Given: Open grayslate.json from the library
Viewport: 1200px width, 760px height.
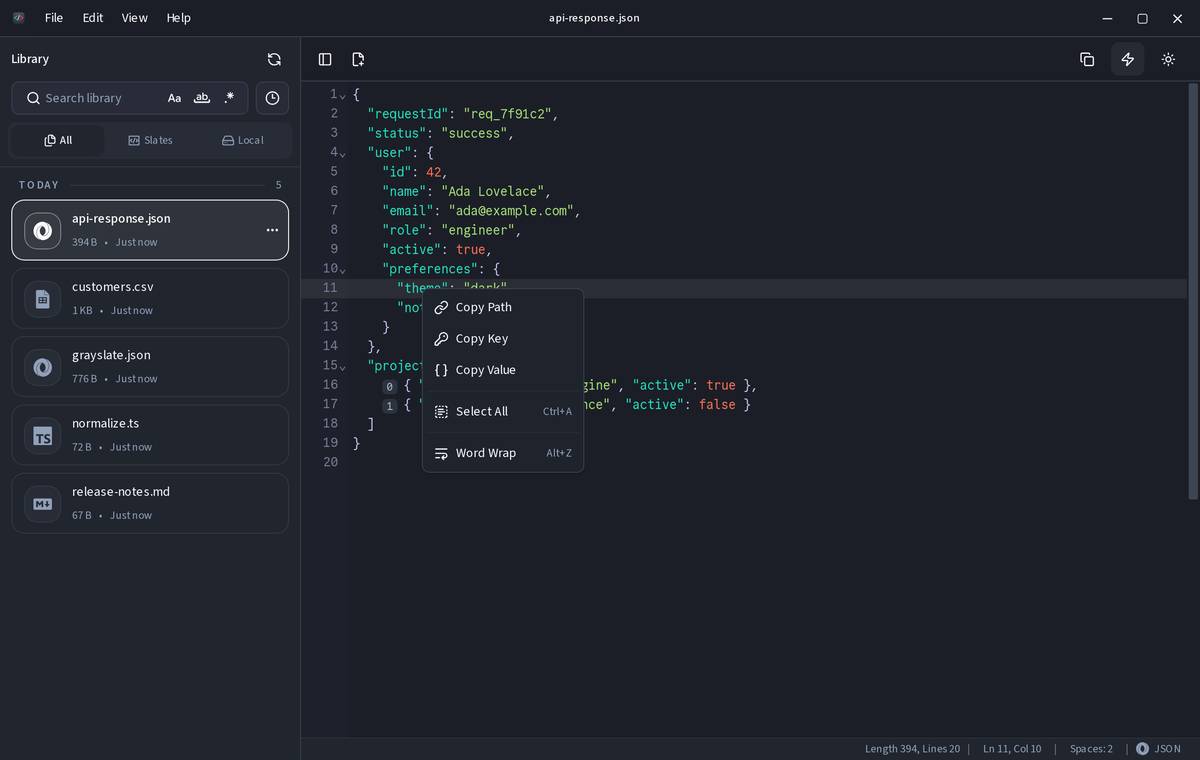Looking at the screenshot, I should pos(150,366).
